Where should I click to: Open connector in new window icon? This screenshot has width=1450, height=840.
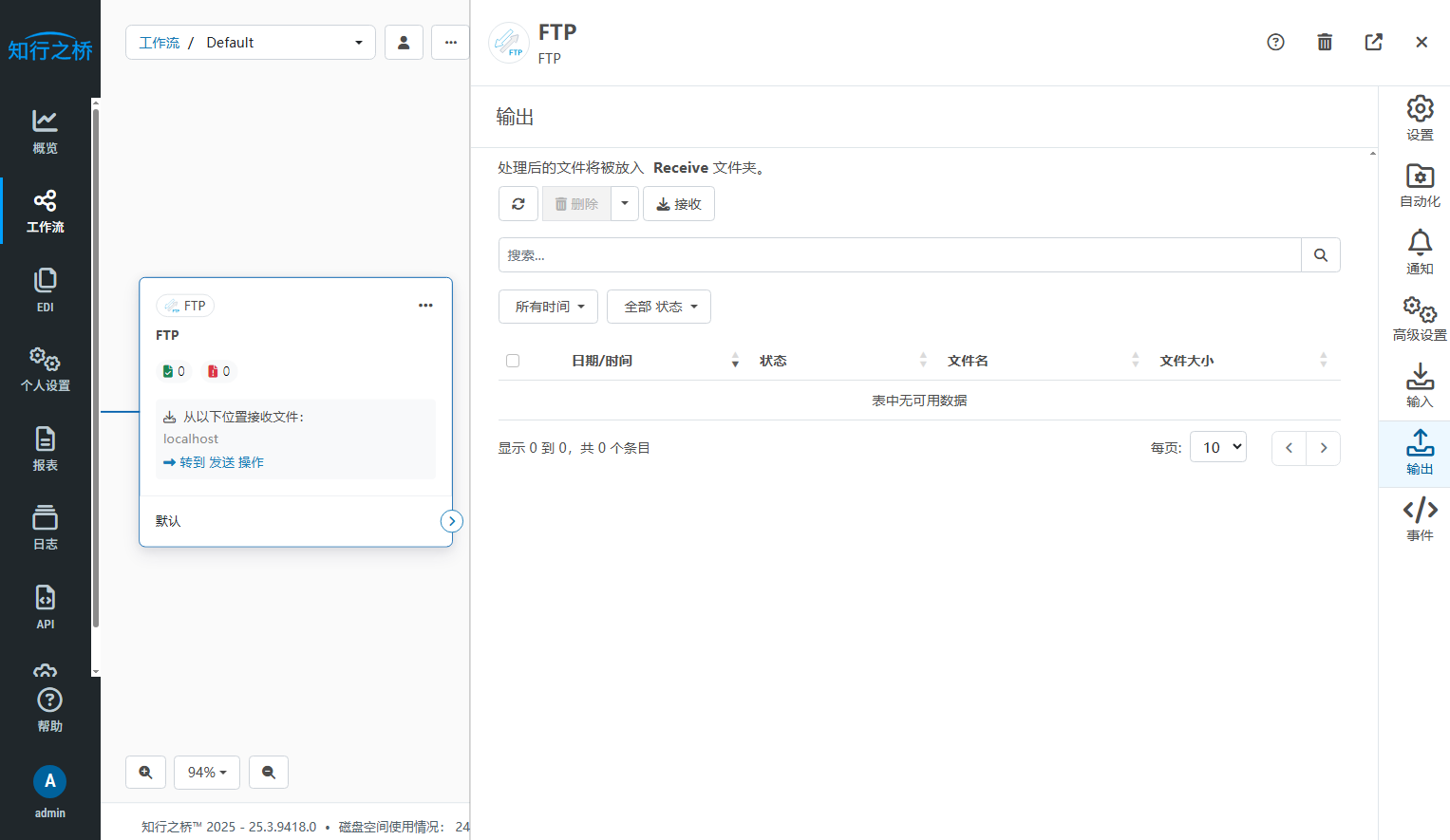(x=1373, y=42)
